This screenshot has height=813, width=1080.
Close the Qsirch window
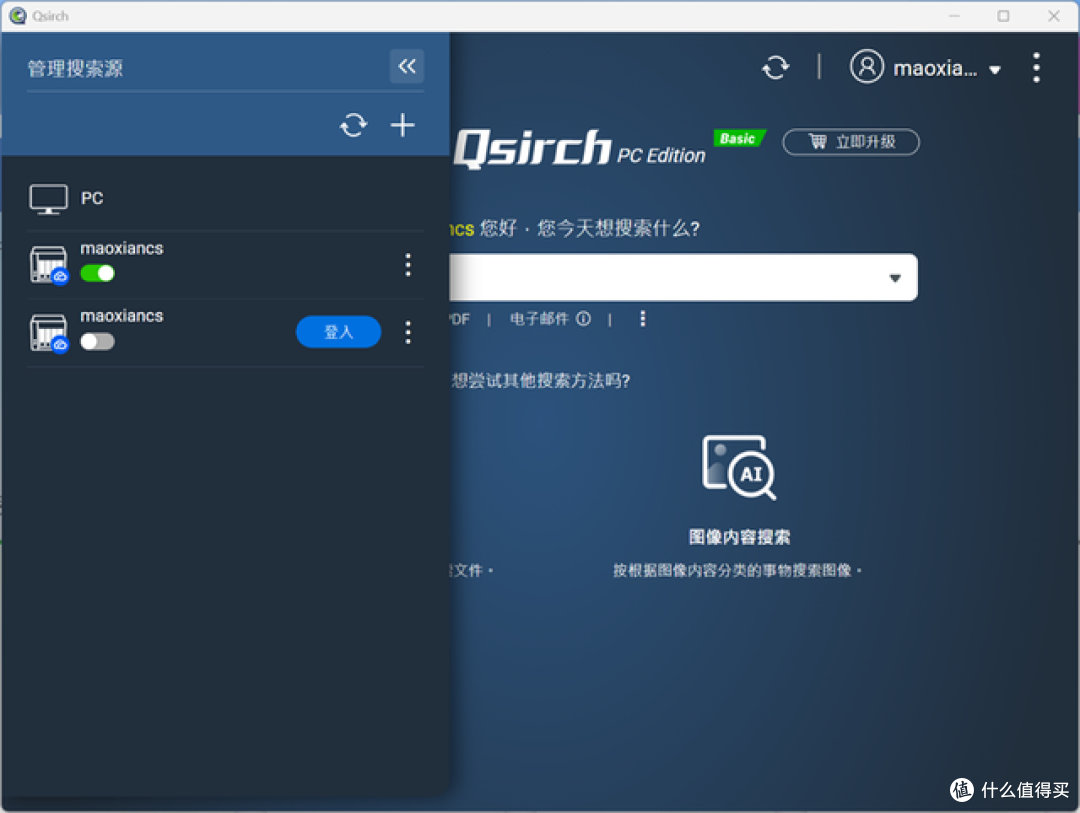pos(1054,16)
